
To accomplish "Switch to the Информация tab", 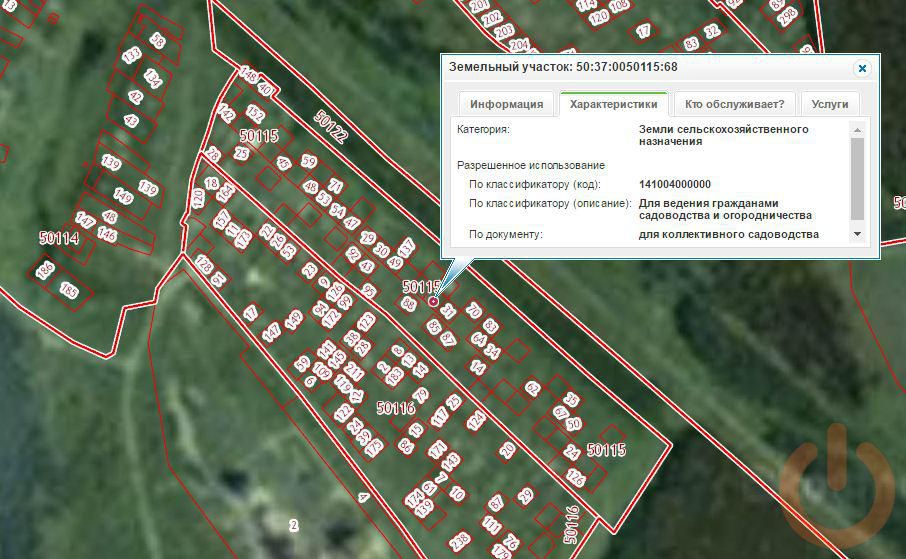I will coord(507,104).
